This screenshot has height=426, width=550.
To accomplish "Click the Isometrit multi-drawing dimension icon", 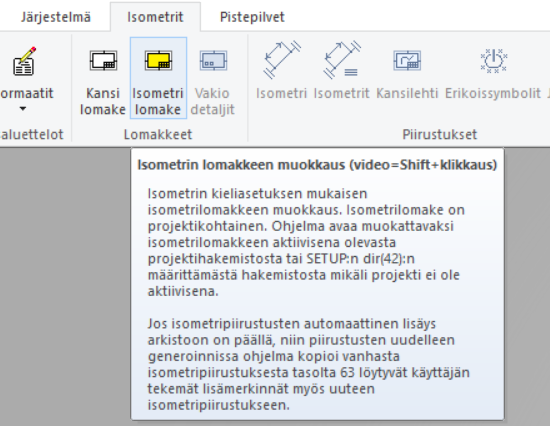I will [x=342, y=59].
